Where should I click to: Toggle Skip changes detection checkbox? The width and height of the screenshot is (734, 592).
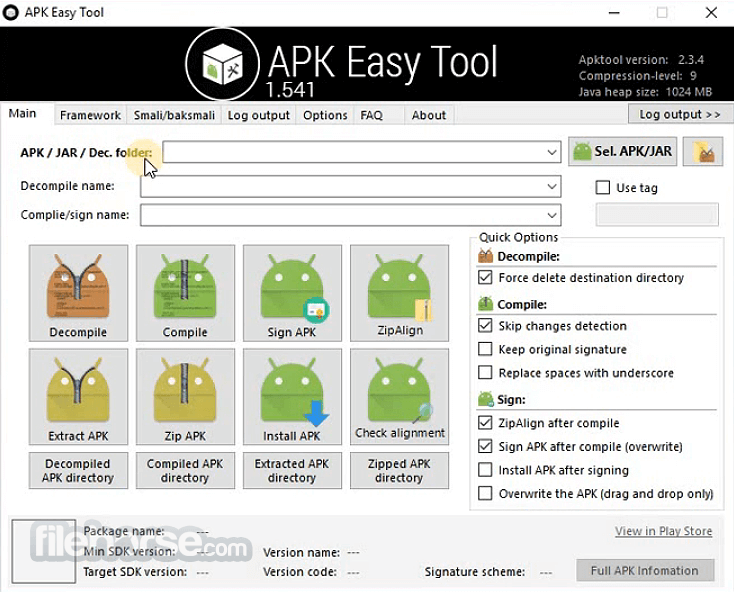(x=485, y=325)
